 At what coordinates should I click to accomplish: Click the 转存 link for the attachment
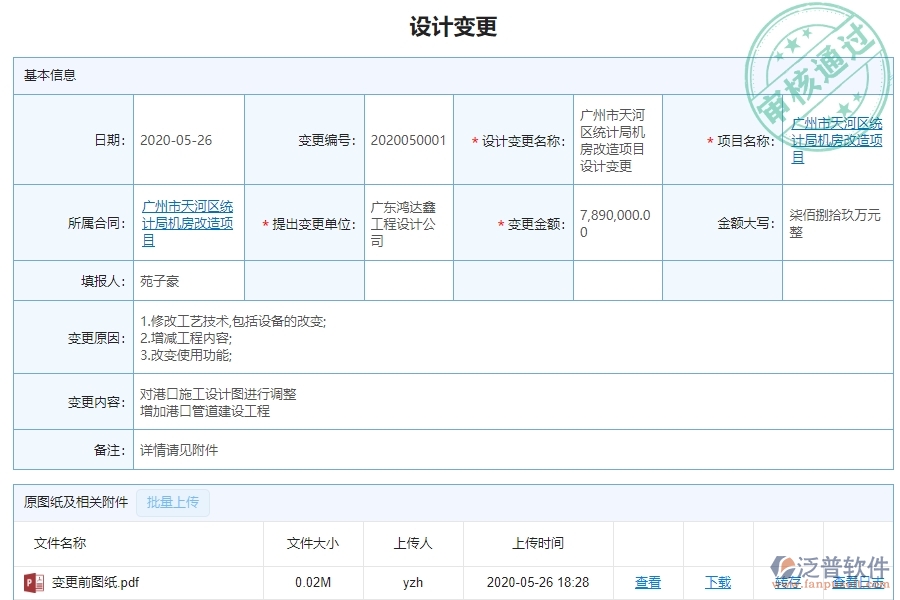pyautogui.click(x=789, y=582)
